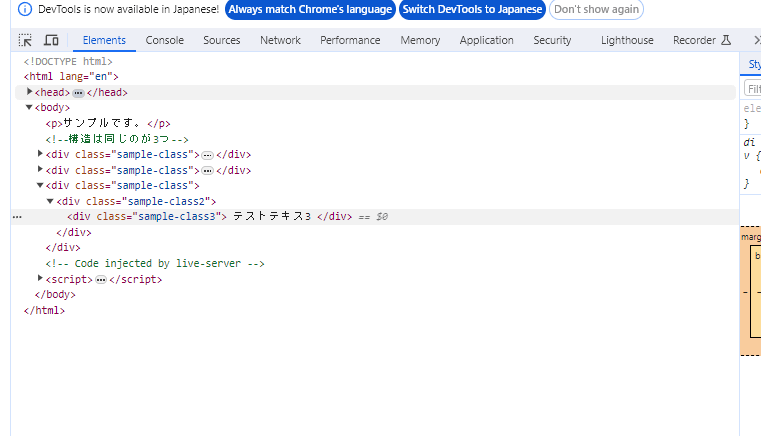Click the info icon in the language banner
This screenshot has width=761, height=436.
tap(25, 9)
